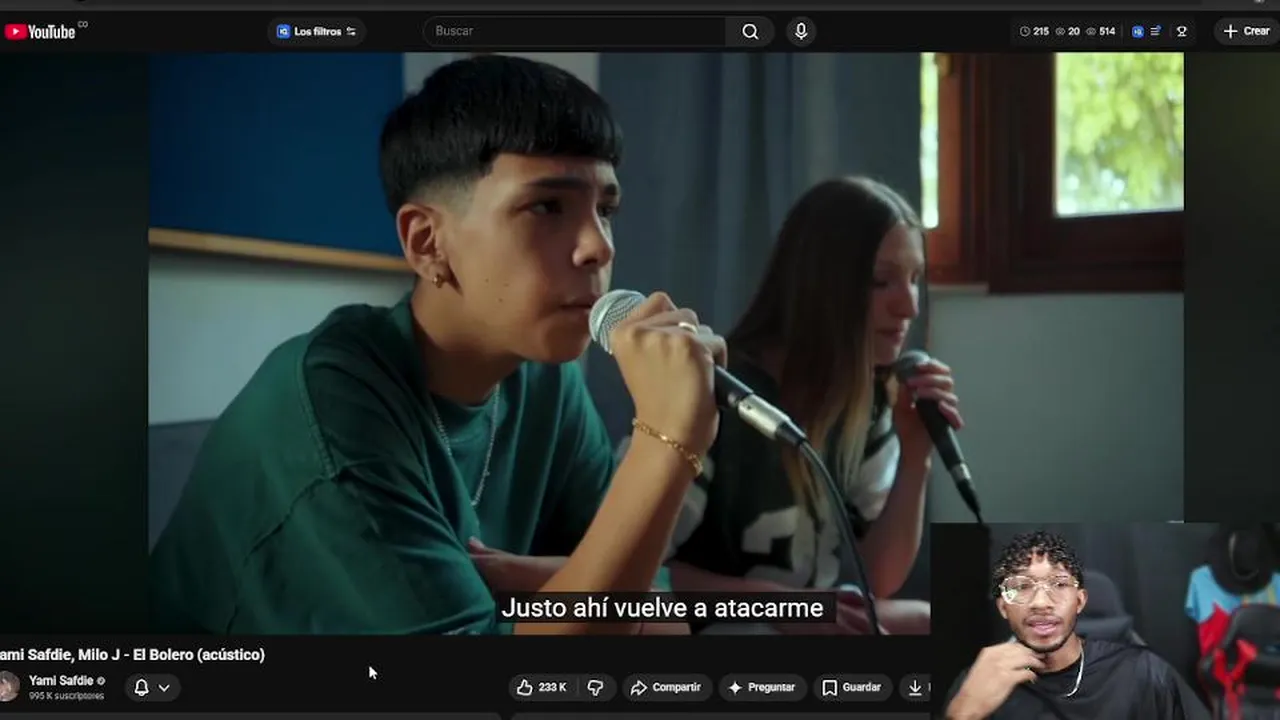
Task: Click '995 K suscriptores' subscriber count text
Action: pos(66,696)
